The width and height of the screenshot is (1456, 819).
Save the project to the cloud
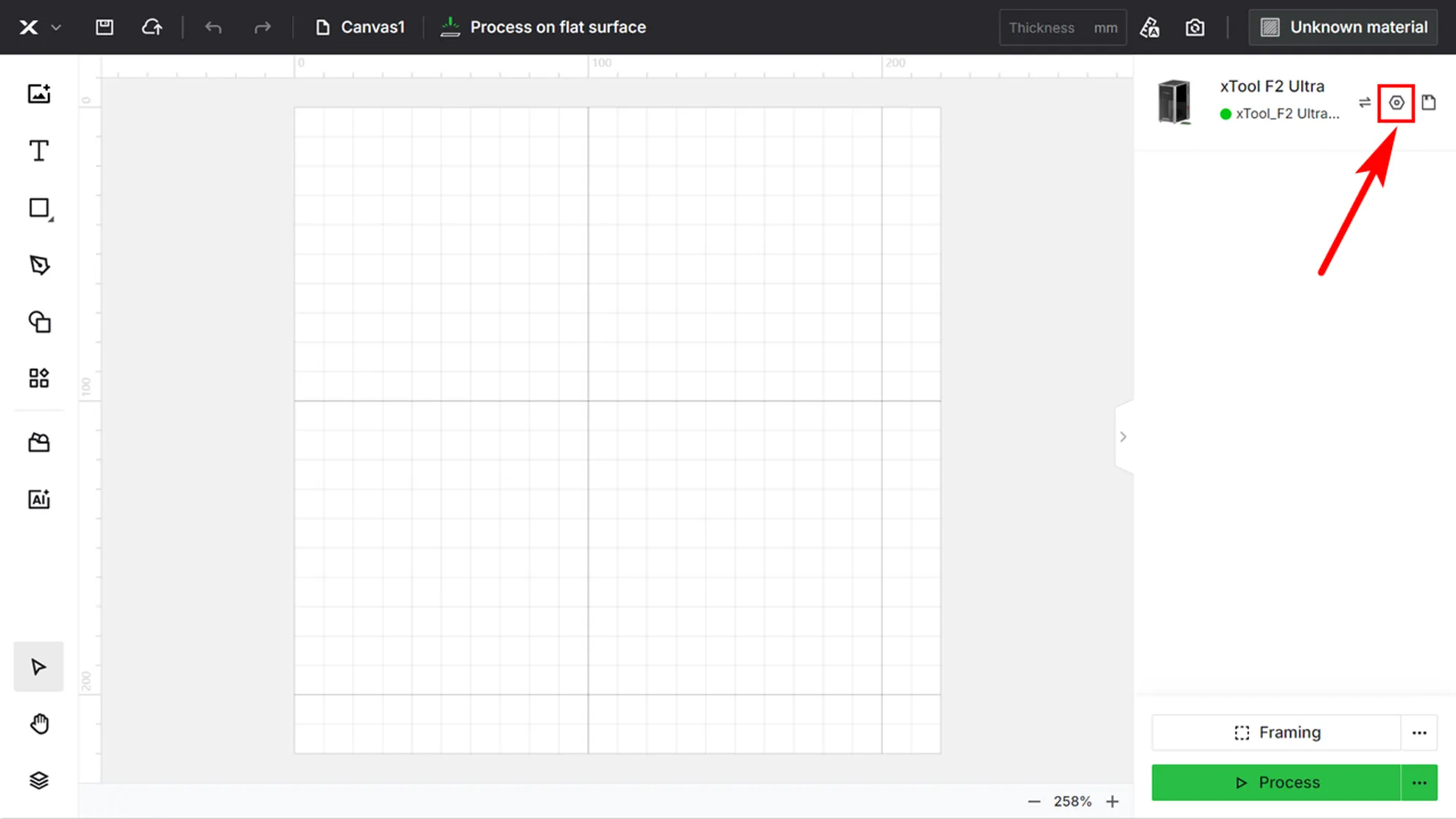pyautogui.click(x=151, y=28)
